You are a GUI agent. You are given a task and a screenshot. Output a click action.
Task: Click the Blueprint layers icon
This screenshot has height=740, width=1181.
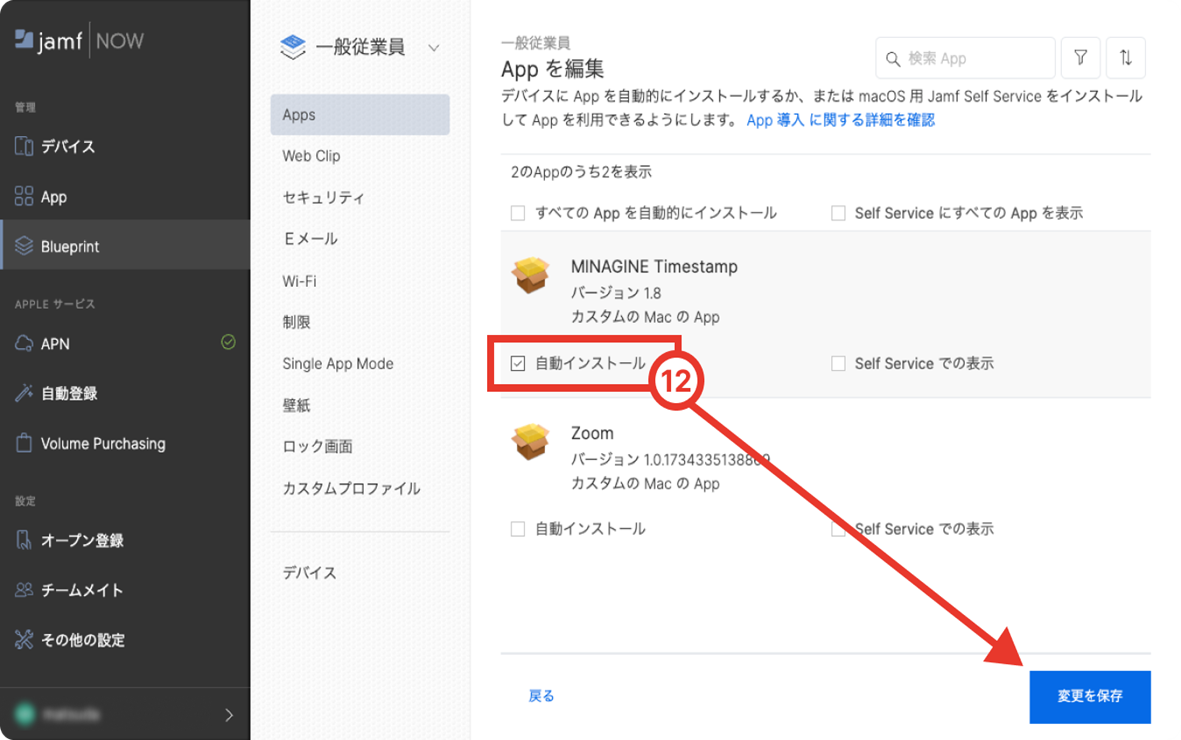(24, 246)
